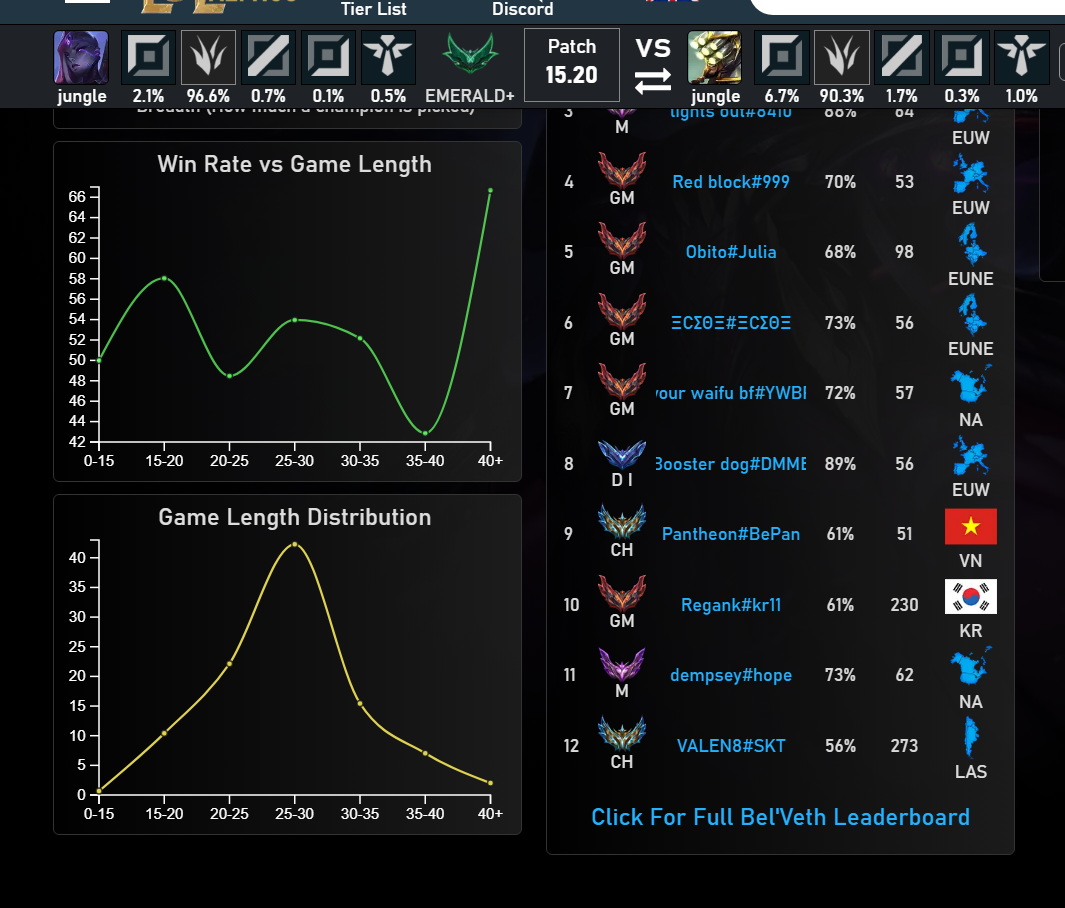Click 98 games value for Obito#Julia

click(904, 252)
